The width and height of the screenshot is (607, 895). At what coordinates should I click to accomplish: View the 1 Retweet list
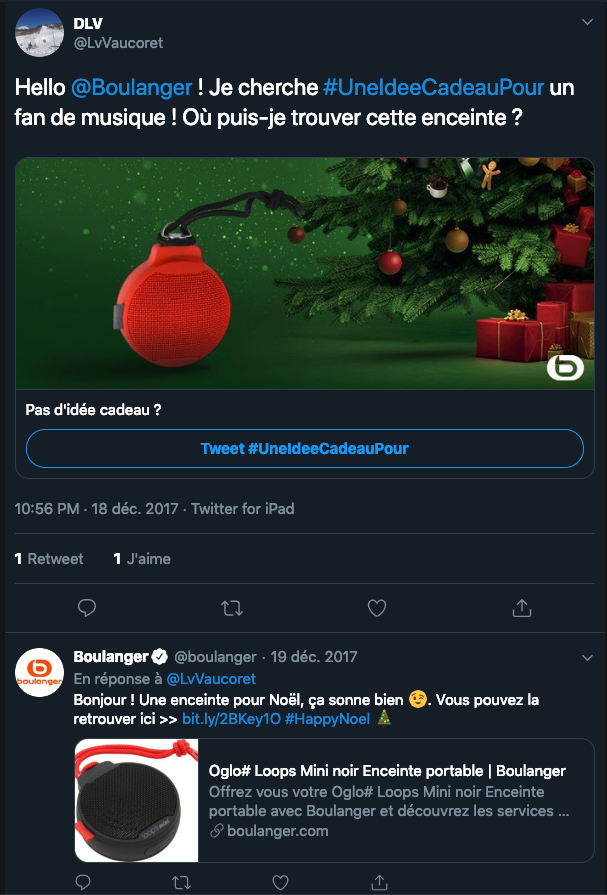[x=49, y=558]
